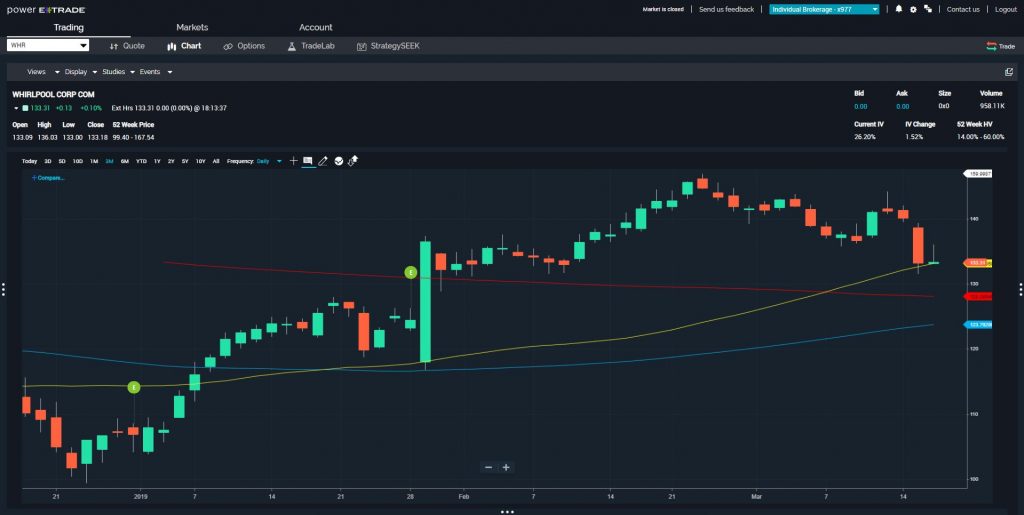Click the lower green earnings E marker
The width and height of the screenshot is (1024, 515).
pyautogui.click(x=133, y=387)
